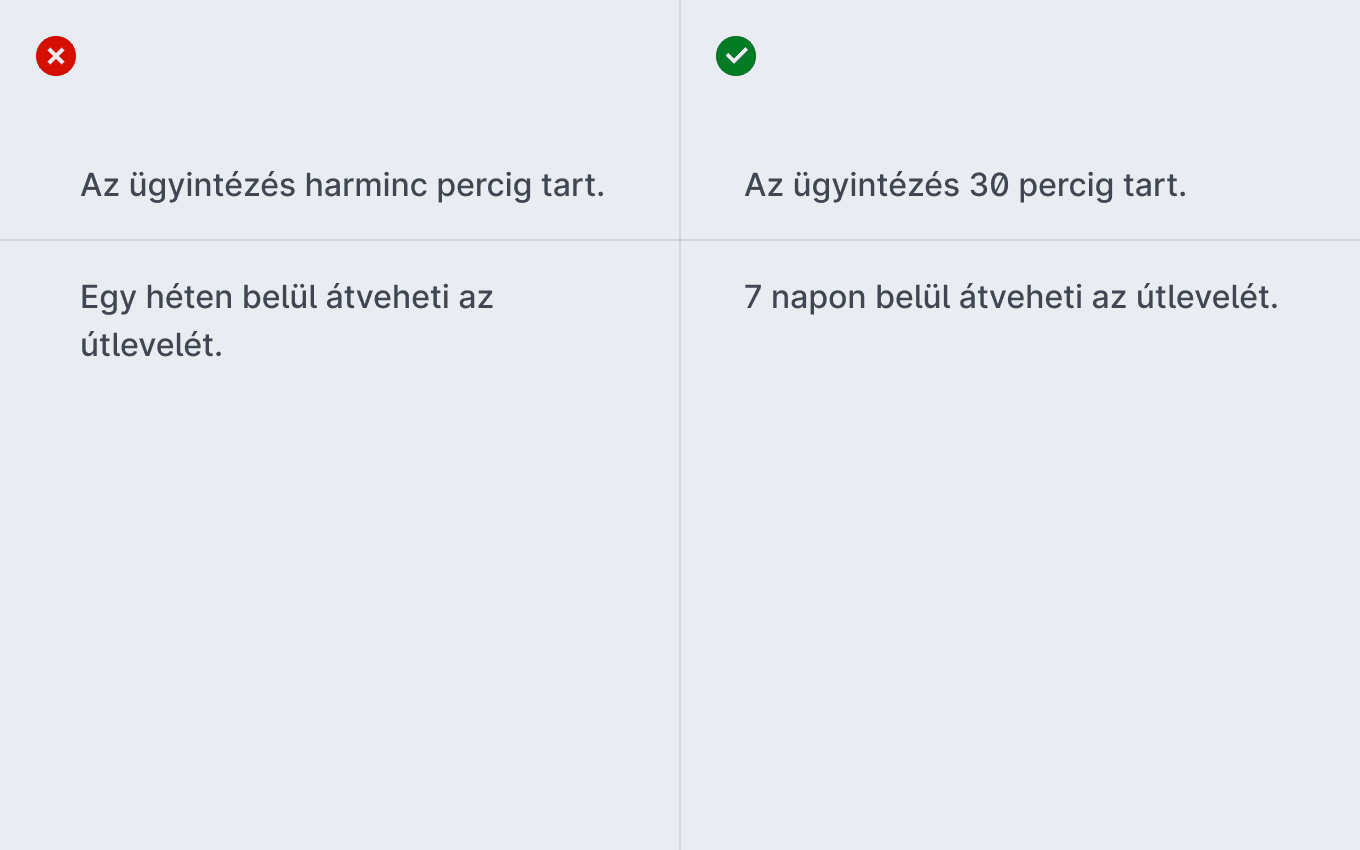Click 'ügyintézés' in the right column
This screenshot has height=850, width=1360.
tap(875, 186)
